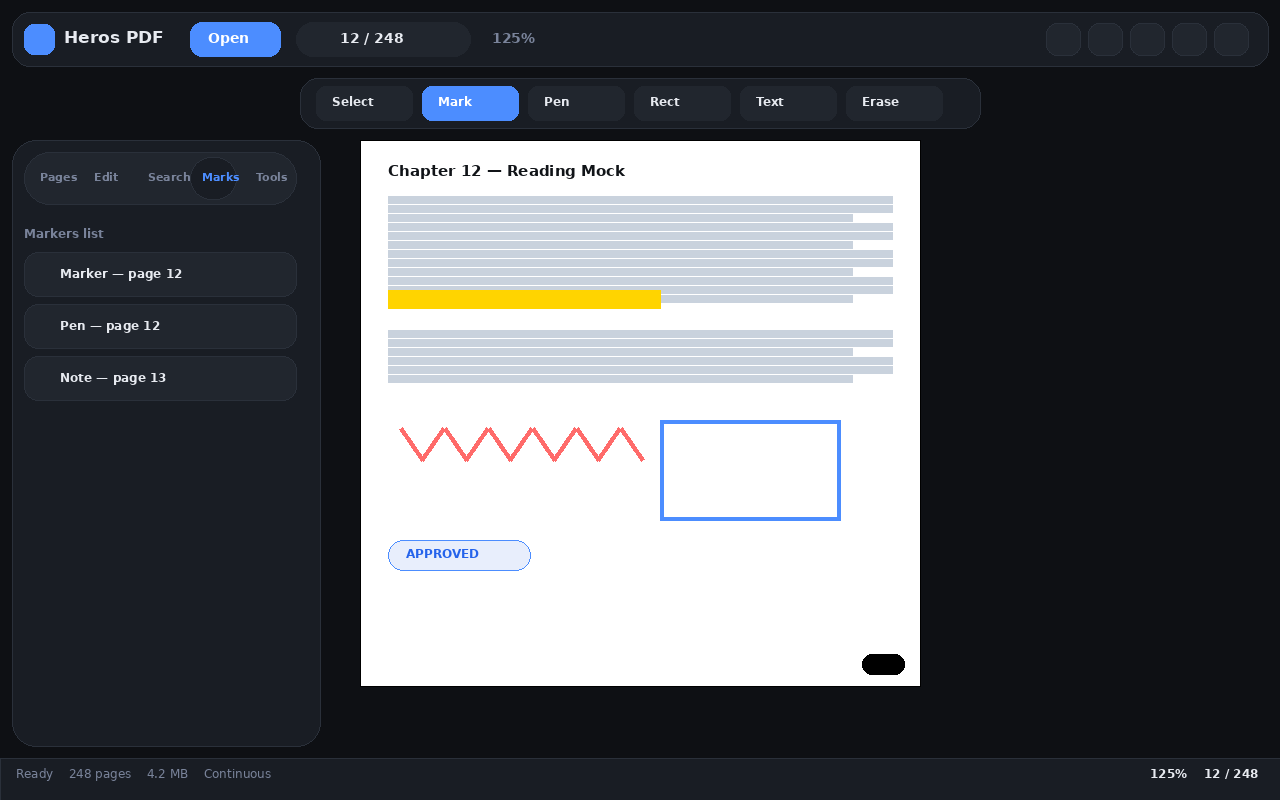Click the "Continuous" view mode label
Image resolution: width=1280 pixels, height=800 pixels.
click(x=237, y=774)
